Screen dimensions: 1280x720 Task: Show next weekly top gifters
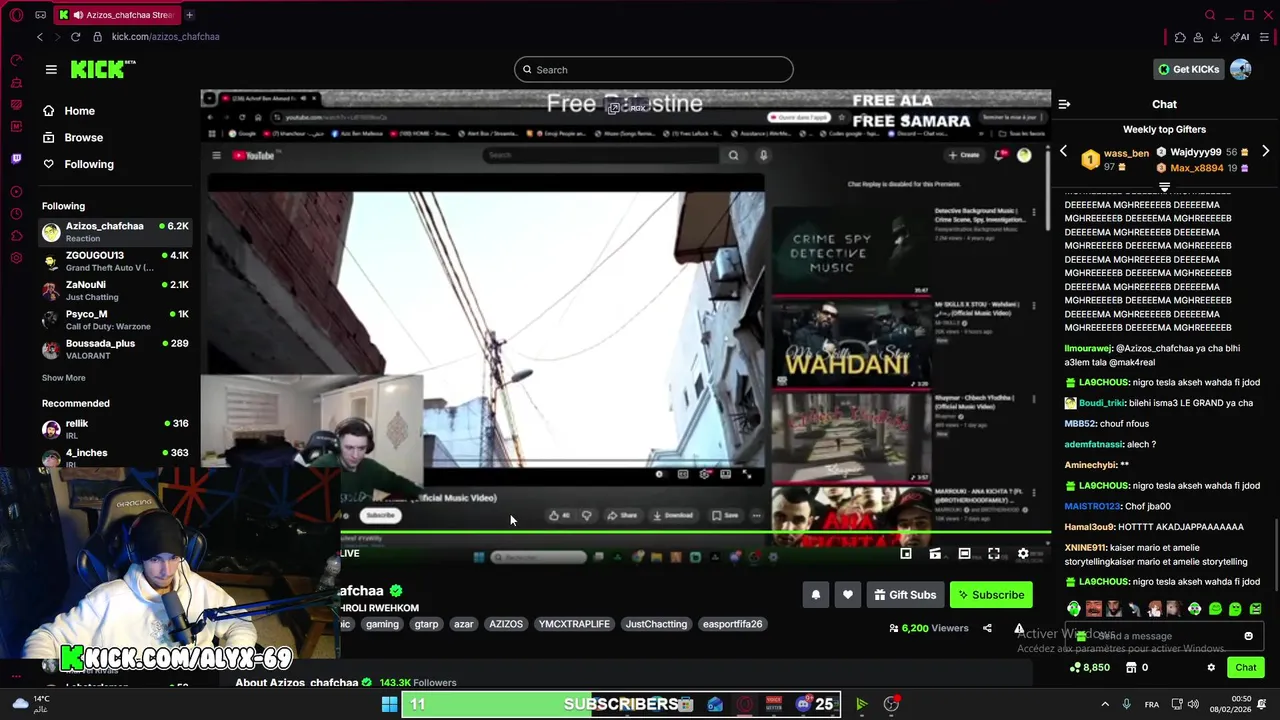[x=1265, y=152]
